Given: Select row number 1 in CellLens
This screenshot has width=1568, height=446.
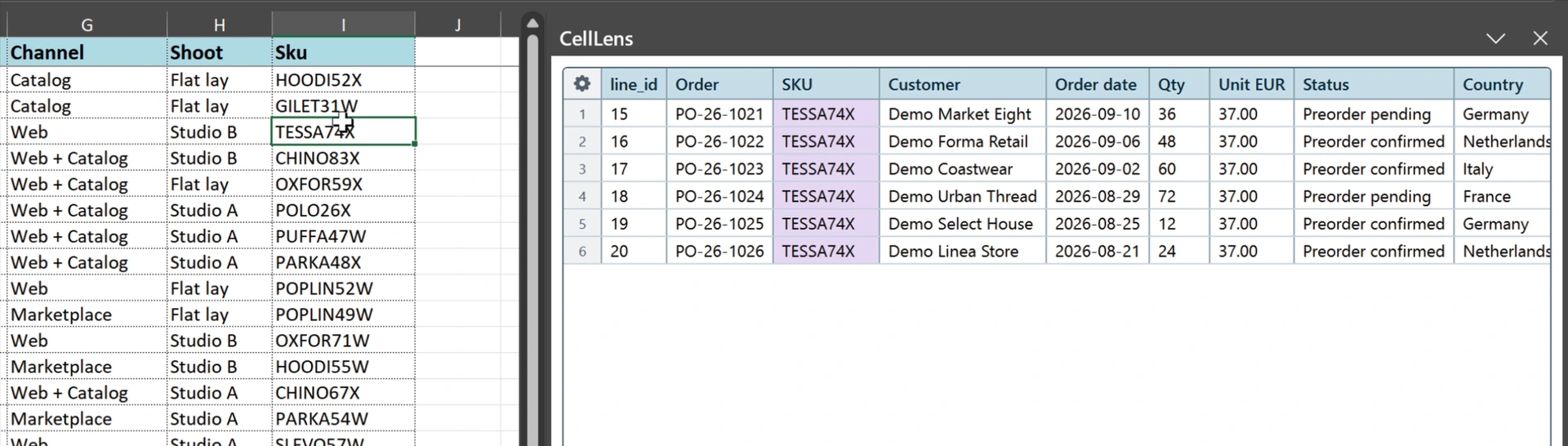Looking at the screenshot, I should click(582, 114).
